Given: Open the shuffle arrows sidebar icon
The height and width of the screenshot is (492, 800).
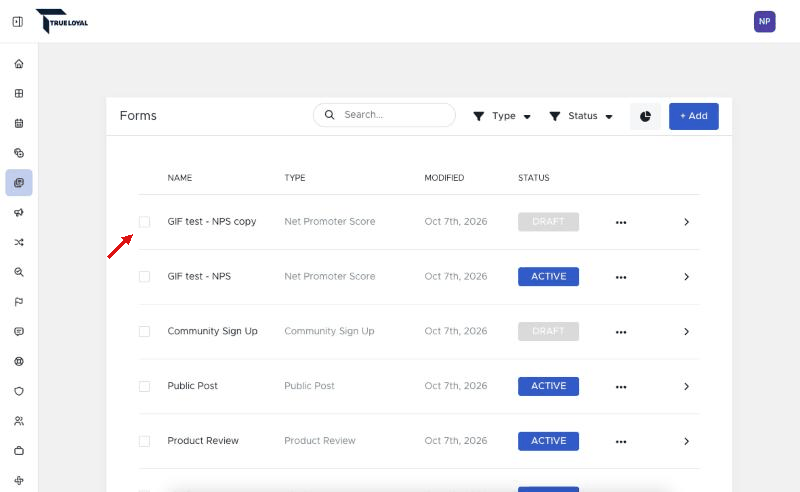Looking at the screenshot, I should click(19, 242).
